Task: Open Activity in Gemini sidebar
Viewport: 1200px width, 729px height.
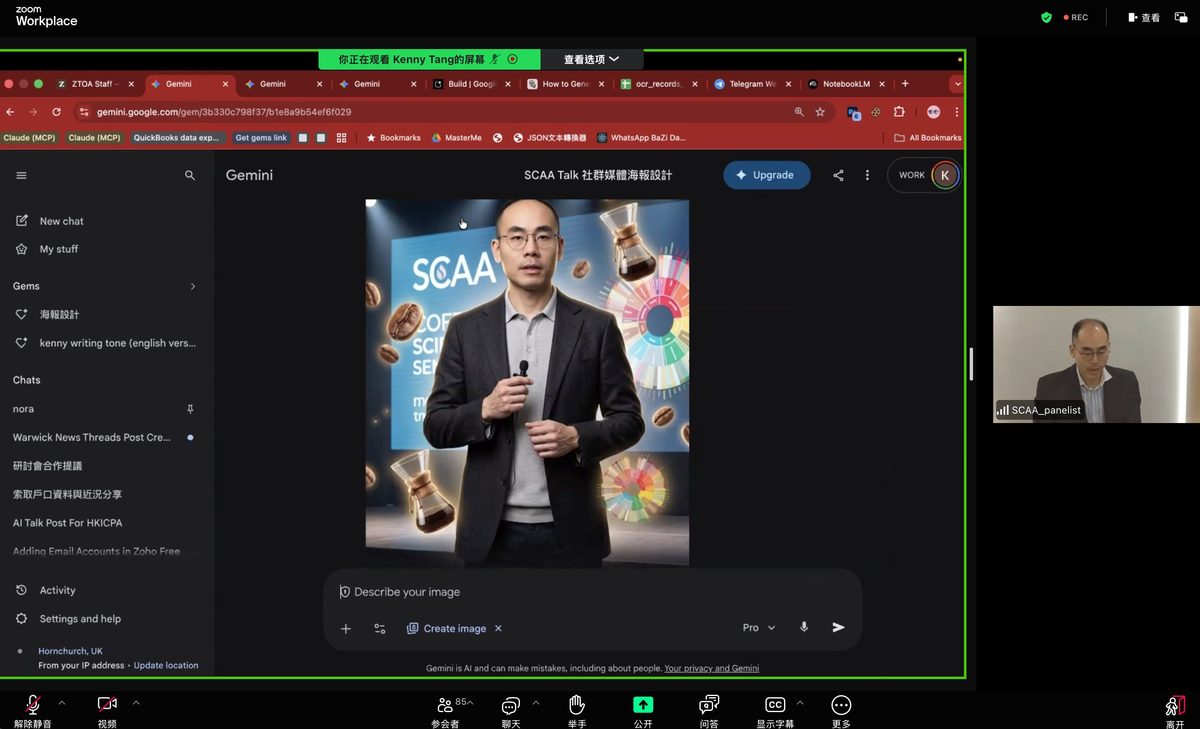Action: coord(46,590)
